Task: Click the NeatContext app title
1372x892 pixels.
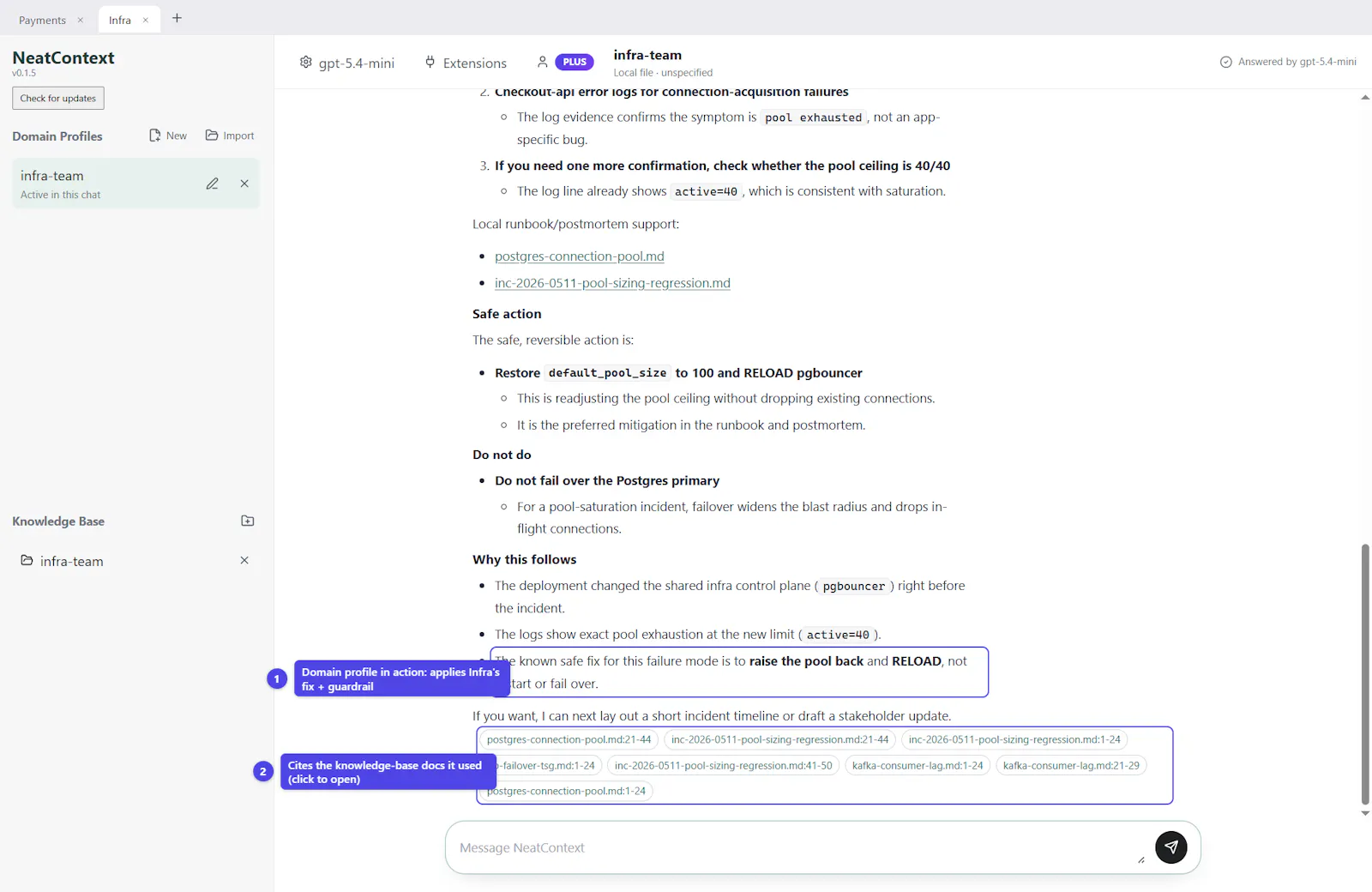Action: pyautogui.click(x=63, y=57)
